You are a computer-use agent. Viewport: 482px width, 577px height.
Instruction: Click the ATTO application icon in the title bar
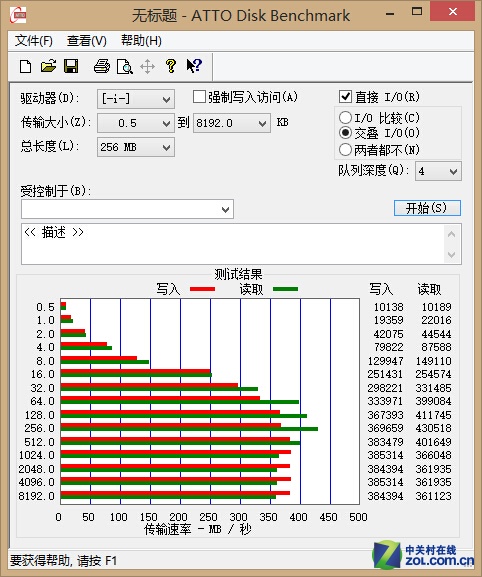click(18, 15)
